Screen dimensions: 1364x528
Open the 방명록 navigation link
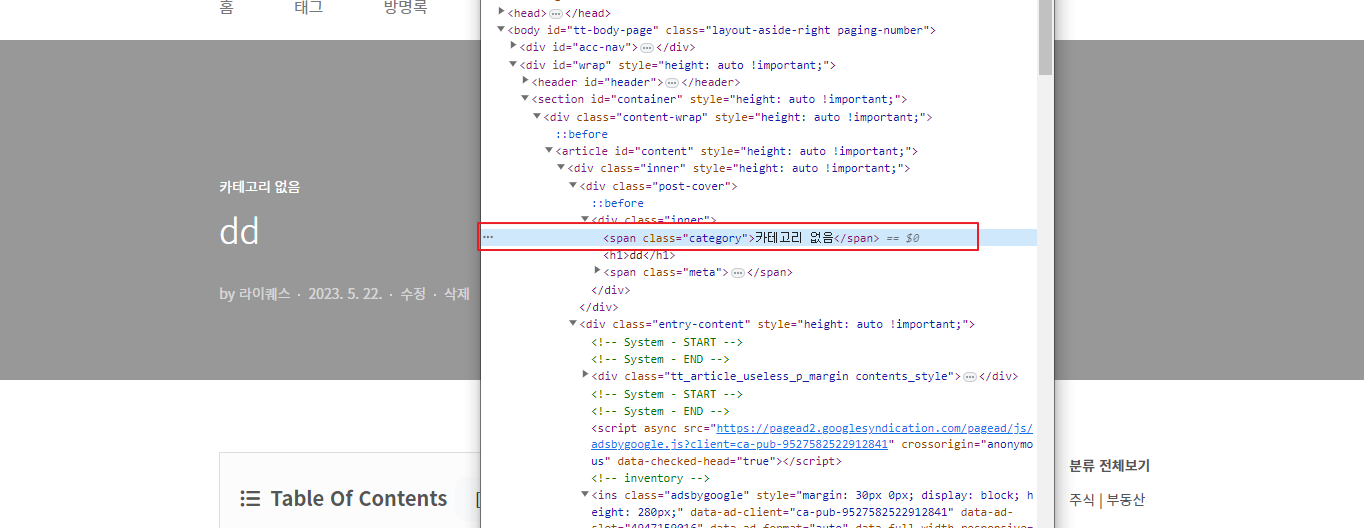tap(405, 8)
